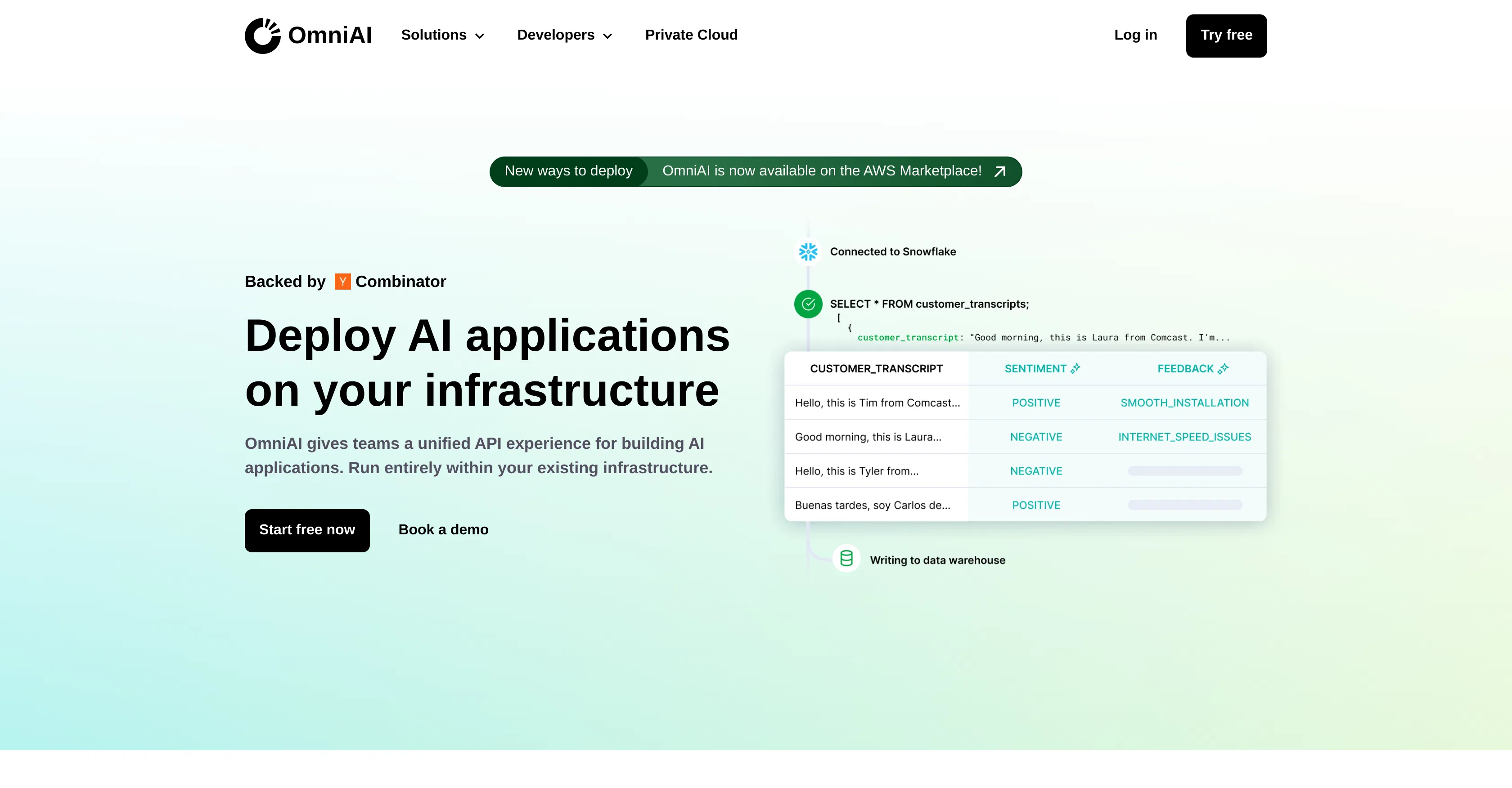Click the row starting with Buenas tardes, soy Carlos

[873, 505]
